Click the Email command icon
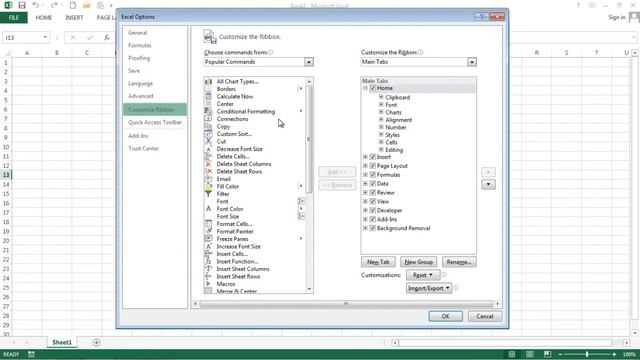The width and height of the screenshot is (640, 360). [x=208, y=179]
